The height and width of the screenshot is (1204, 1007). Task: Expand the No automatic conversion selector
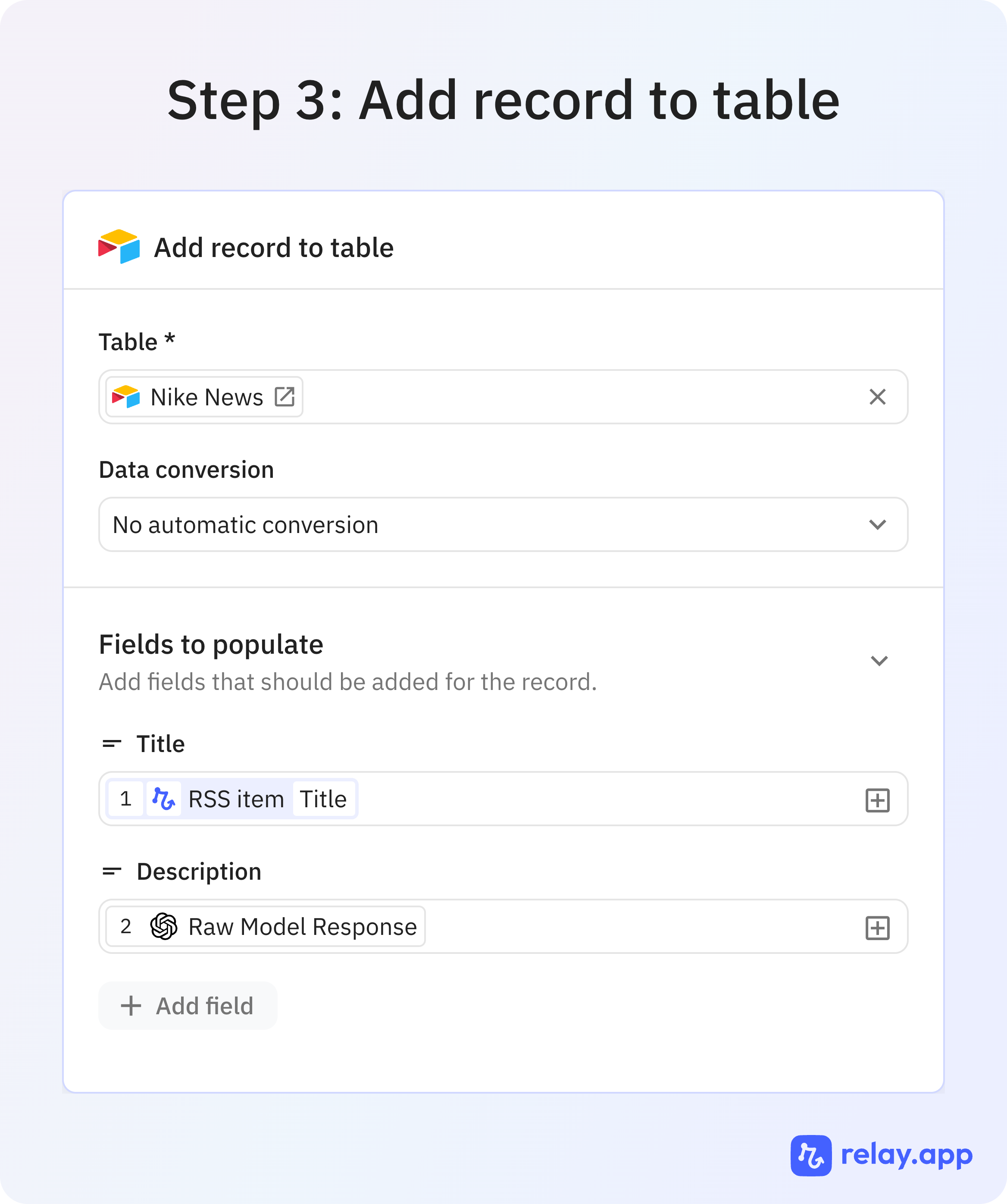[502, 524]
